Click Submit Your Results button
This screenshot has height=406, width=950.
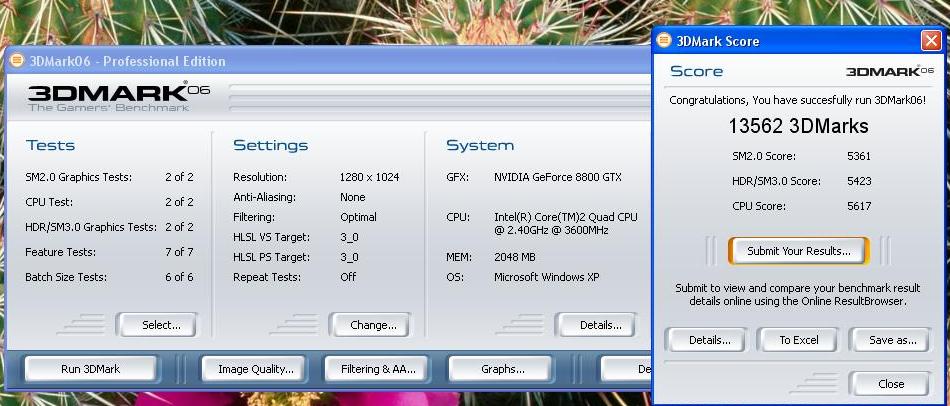pos(799,251)
